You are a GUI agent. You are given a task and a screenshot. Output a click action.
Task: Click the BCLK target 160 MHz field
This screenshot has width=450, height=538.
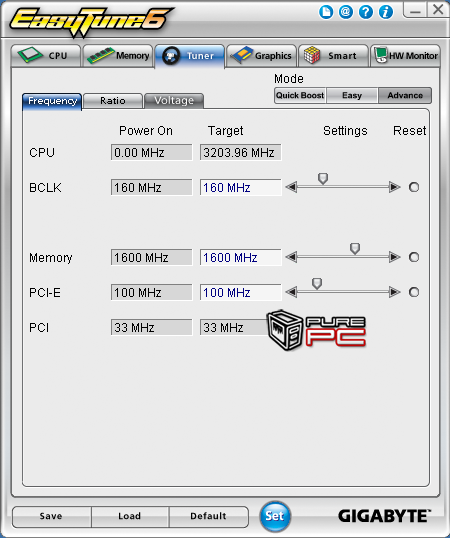[240, 187]
